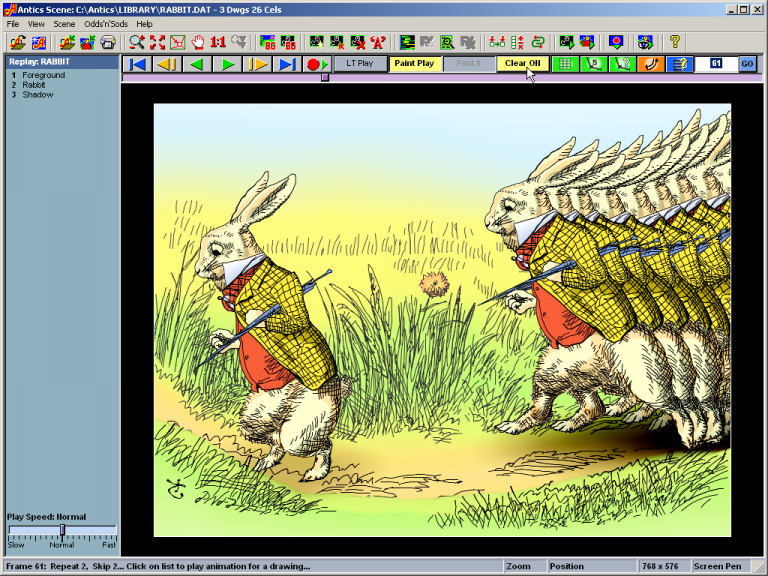The height and width of the screenshot is (576, 768).
Task: Select the zoom magnifier tool
Action: (x=137, y=43)
